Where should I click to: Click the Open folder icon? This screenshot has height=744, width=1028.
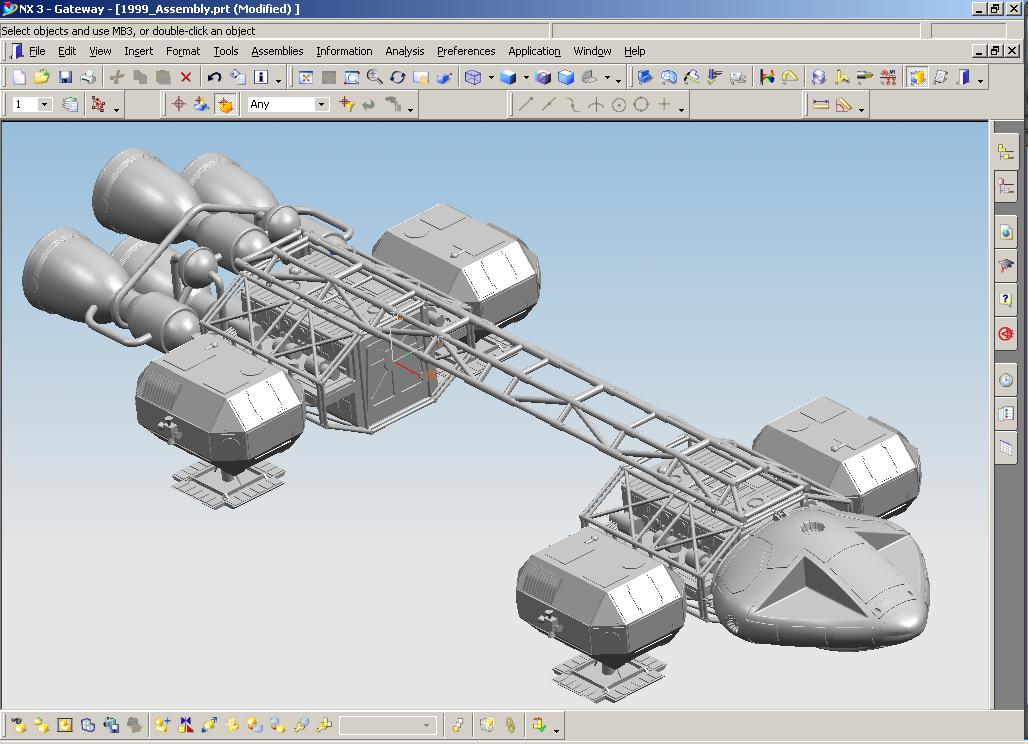click(x=42, y=77)
